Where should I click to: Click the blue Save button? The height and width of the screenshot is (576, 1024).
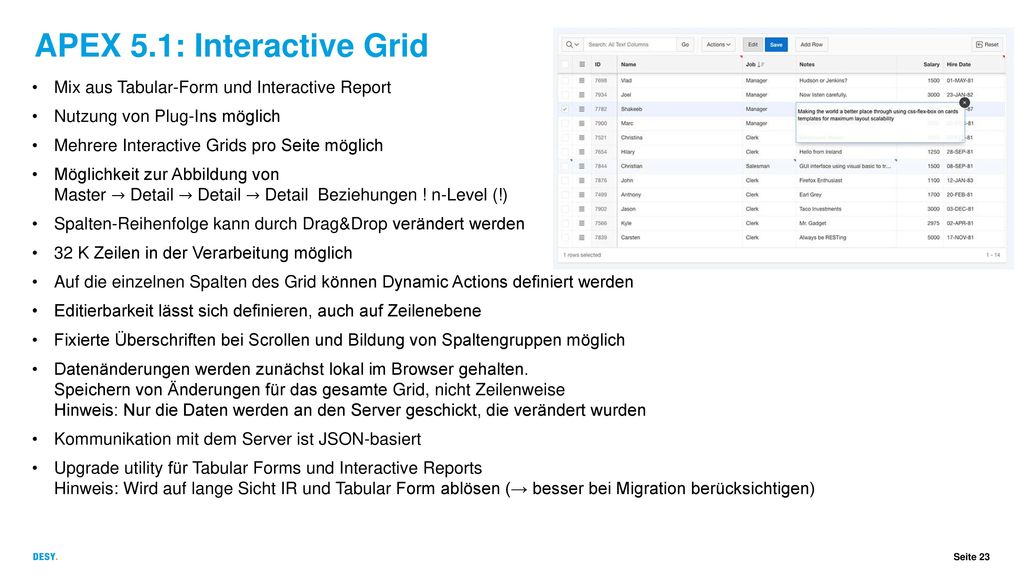776,44
